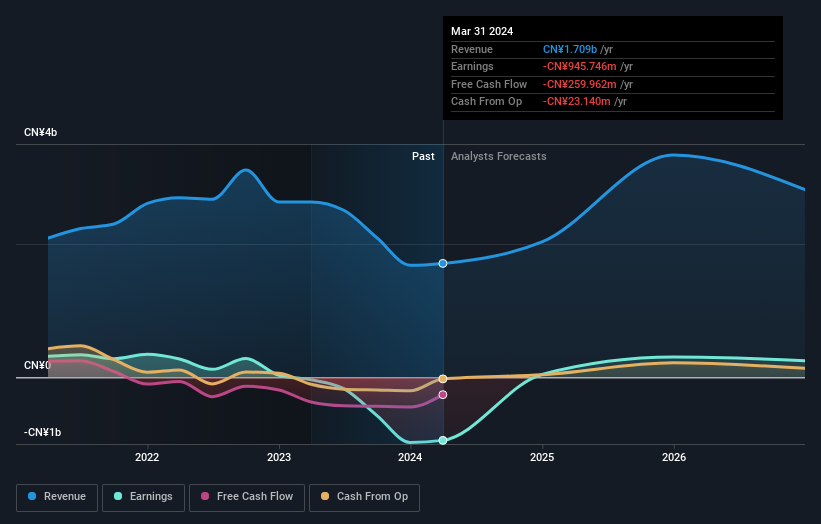Click the 2026 x-axis label

pyautogui.click(x=674, y=458)
